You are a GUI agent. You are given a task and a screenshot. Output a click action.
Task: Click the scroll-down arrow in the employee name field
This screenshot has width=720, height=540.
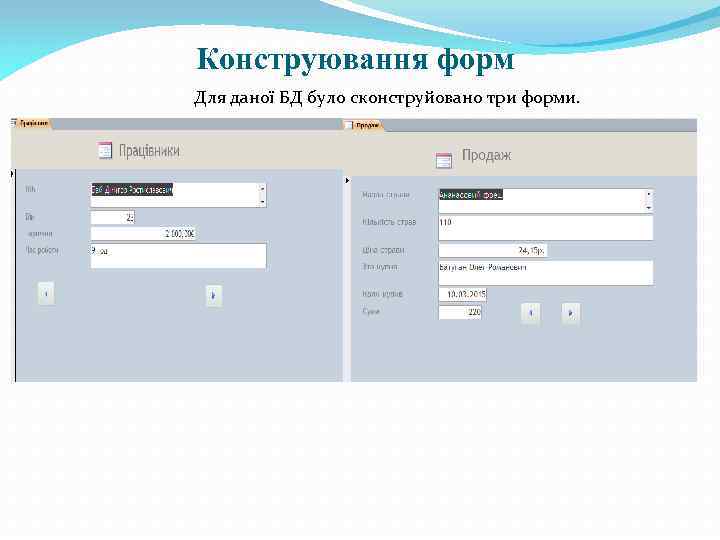tap(263, 202)
